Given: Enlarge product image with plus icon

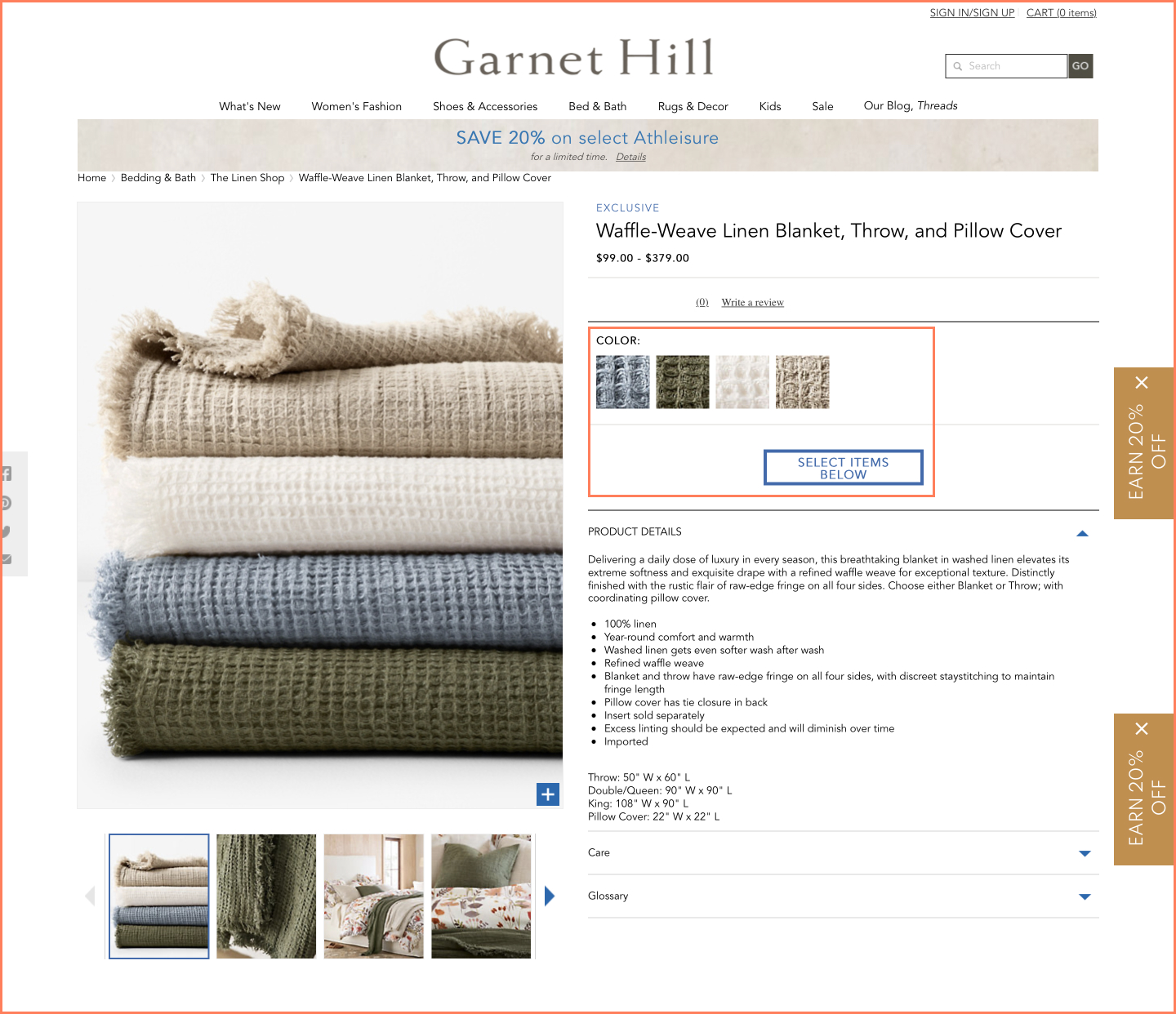Looking at the screenshot, I should (x=548, y=794).
